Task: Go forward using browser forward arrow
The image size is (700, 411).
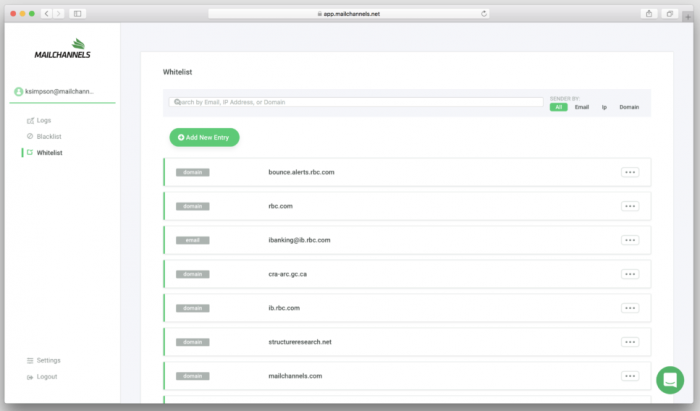Action: click(58, 14)
